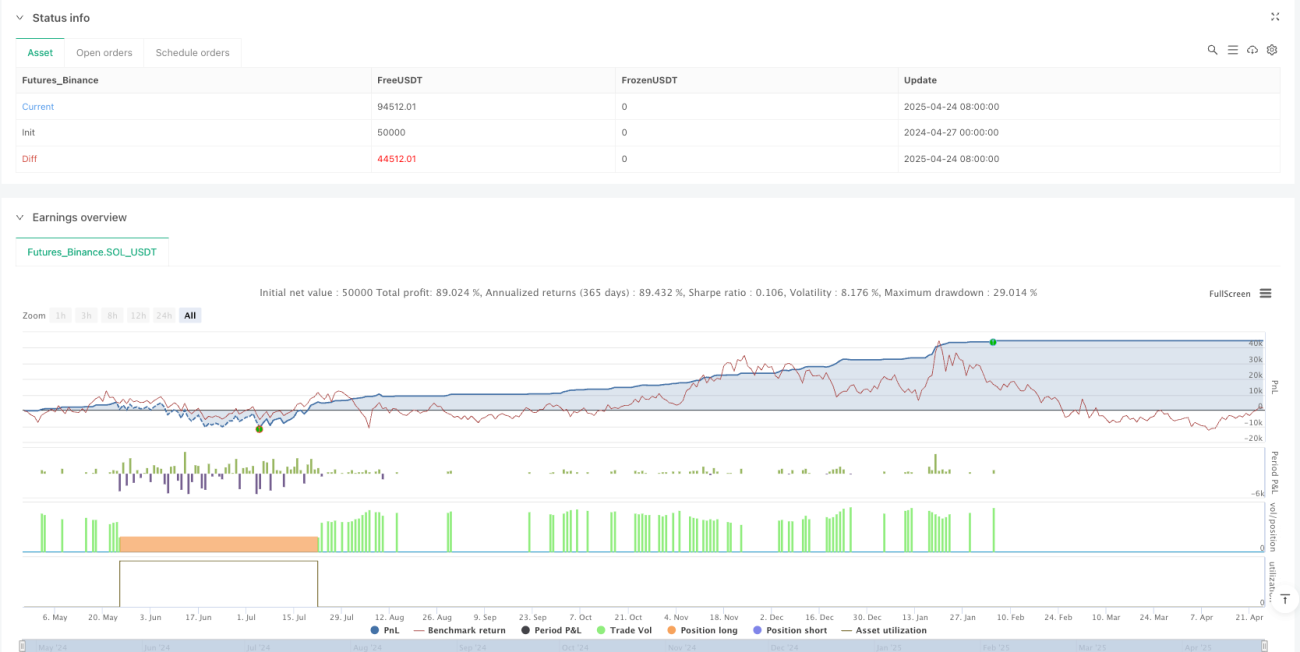Select the Futures_Binance.SOL_USDT tab

point(93,252)
